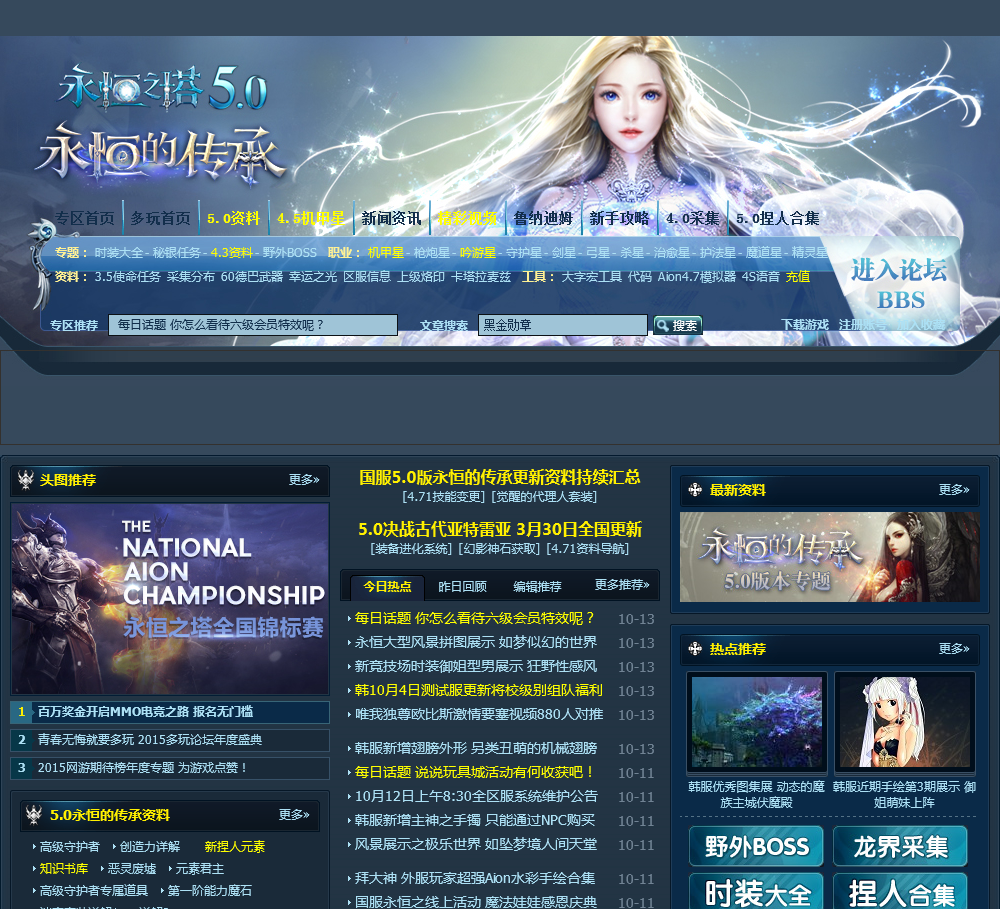1000x909 pixels.
Task: Click the magnifier search button
Action: [x=677, y=325]
